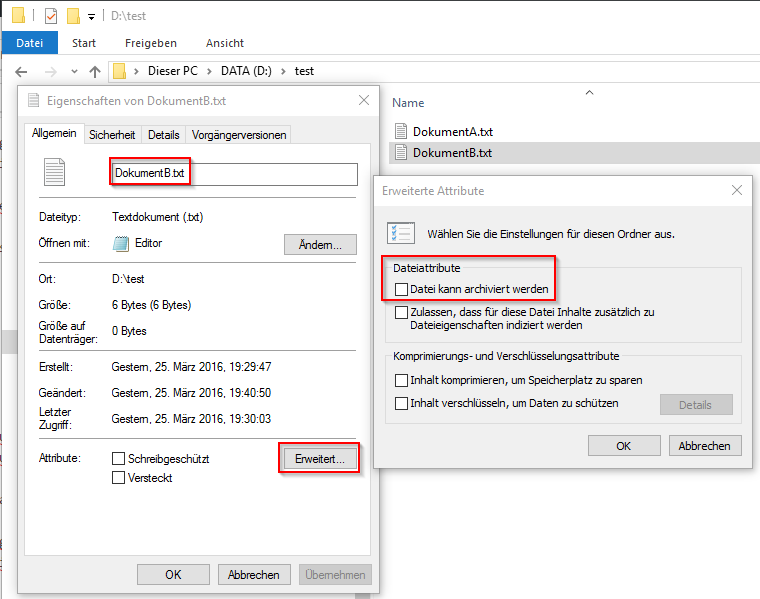Click Dieser PC in the address path
The width and height of the screenshot is (760, 599).
click(x=173, y=71)
